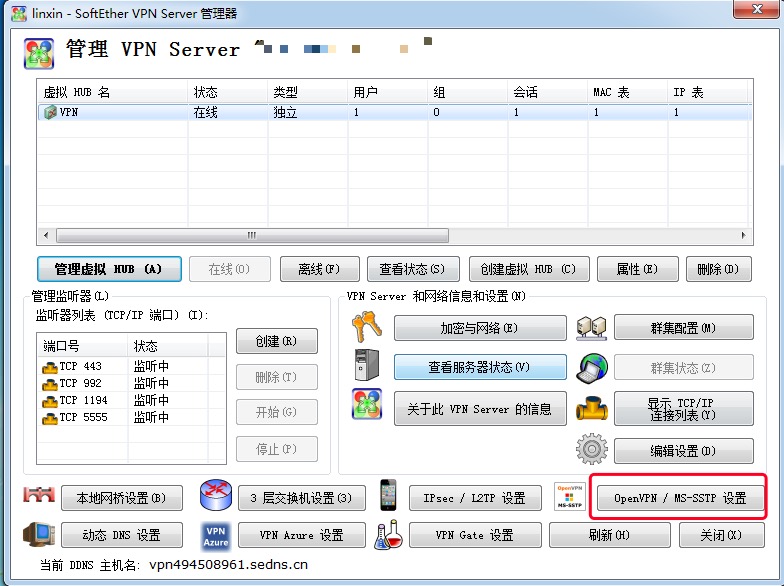Open 3 层交换机设置(3)
784x586 pixels.
click(302, 498)
